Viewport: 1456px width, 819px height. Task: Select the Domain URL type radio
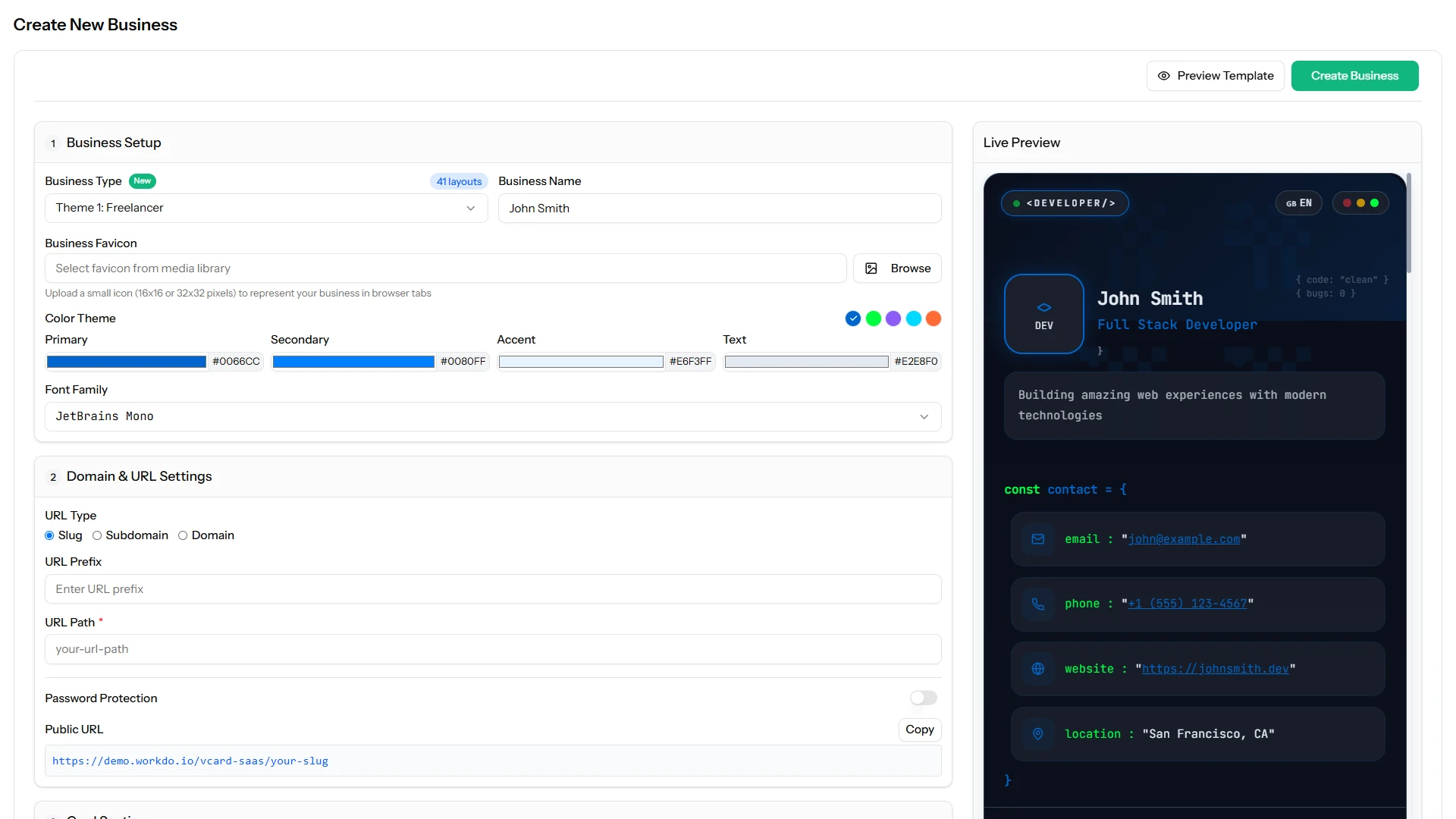183,535
